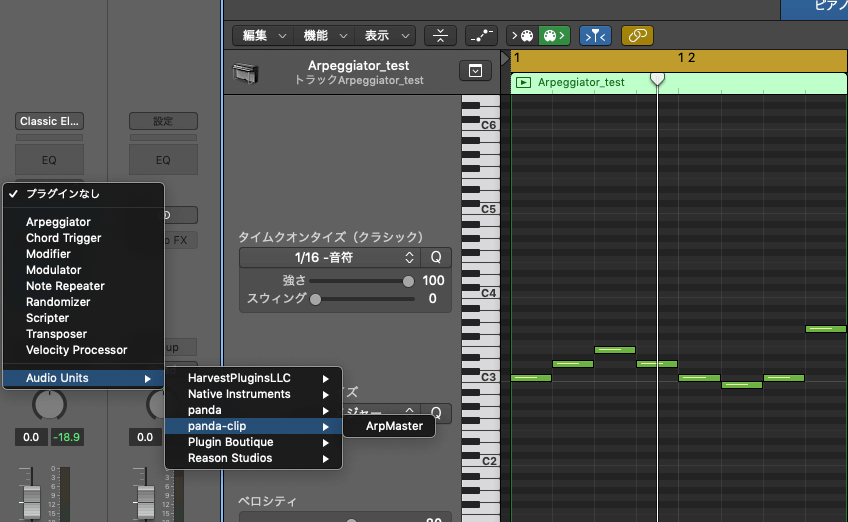Click first channel 0.0 volume value
848x522 pixels.
(x=31, y=437)
